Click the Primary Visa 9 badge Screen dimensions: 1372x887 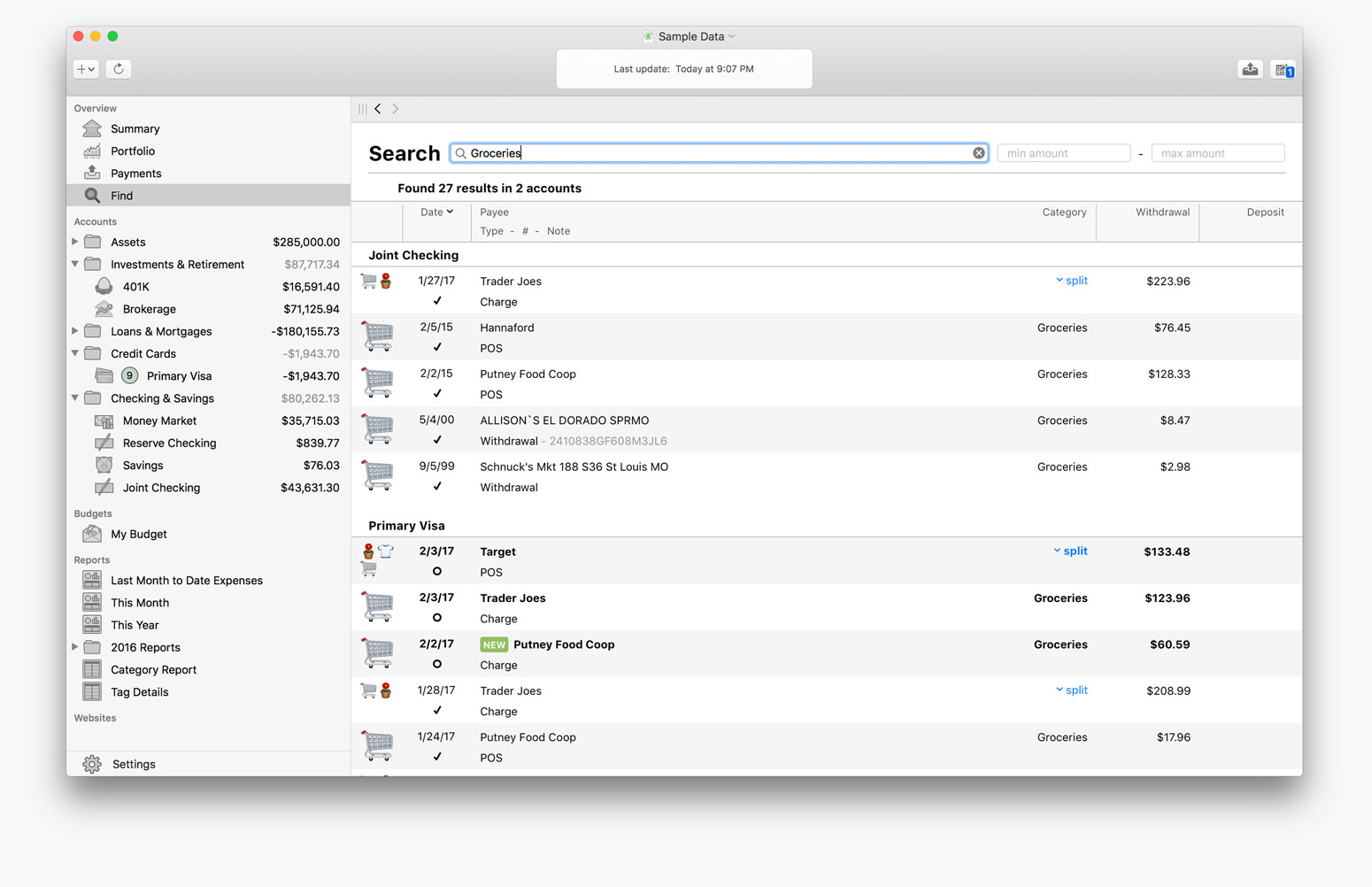(129, 376)
